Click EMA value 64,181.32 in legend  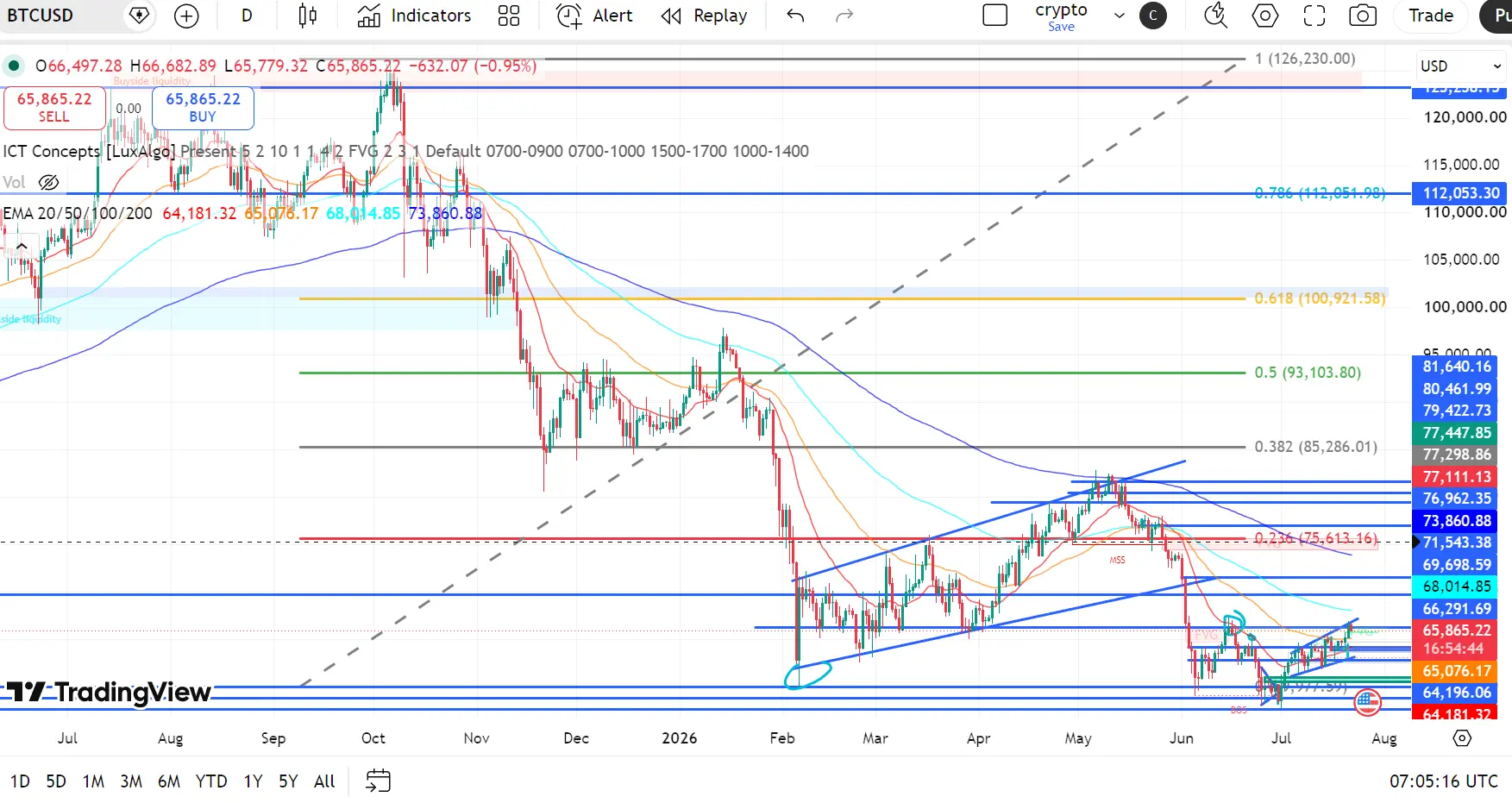199,213
